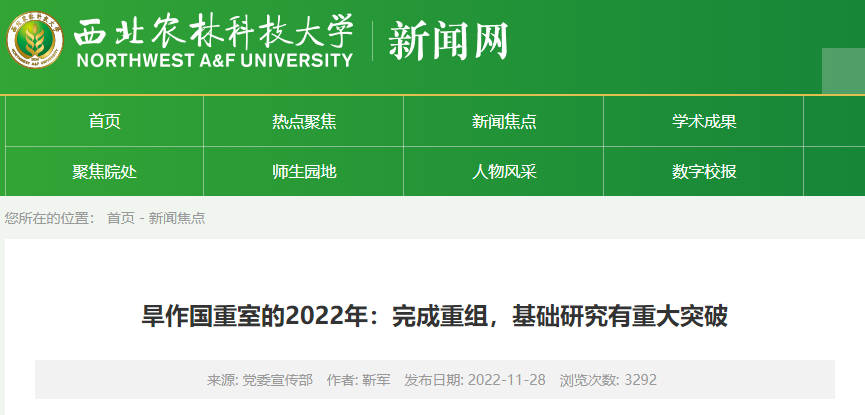Click the 新闻网 site title
865x415 pixels.
pos(448,41)
